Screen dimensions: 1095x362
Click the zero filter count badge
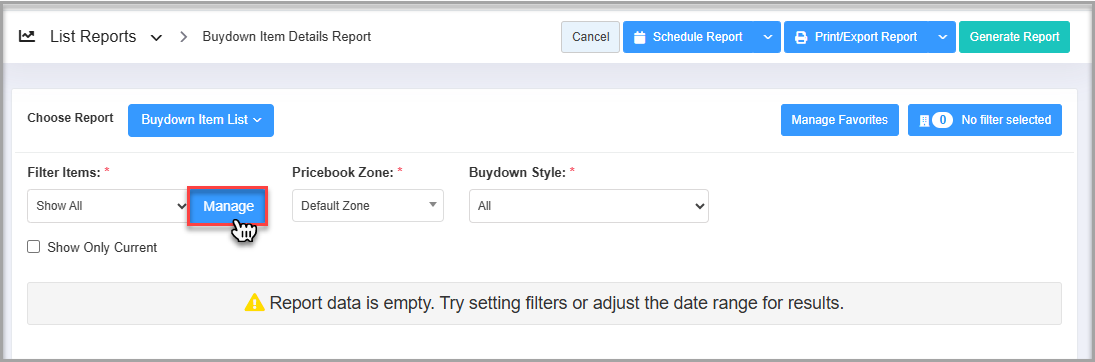(942, 120)
